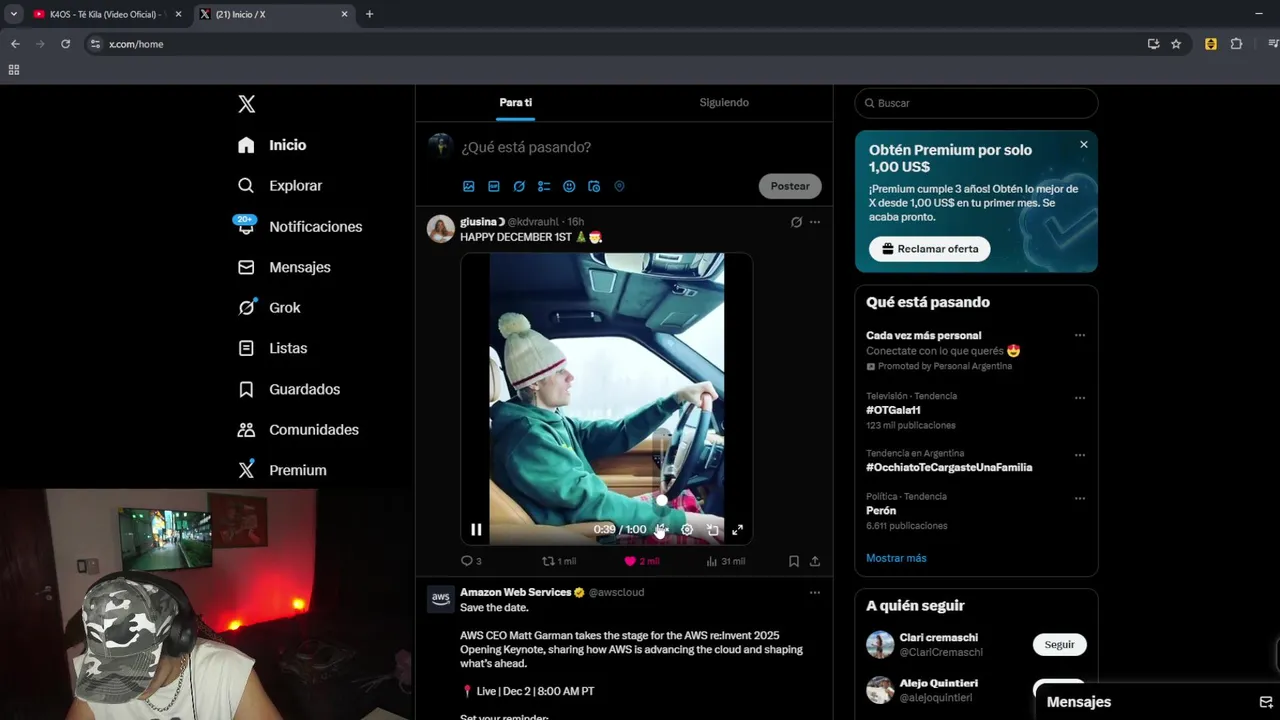
Task: Pause the playing video
Action: click(476, 530)
